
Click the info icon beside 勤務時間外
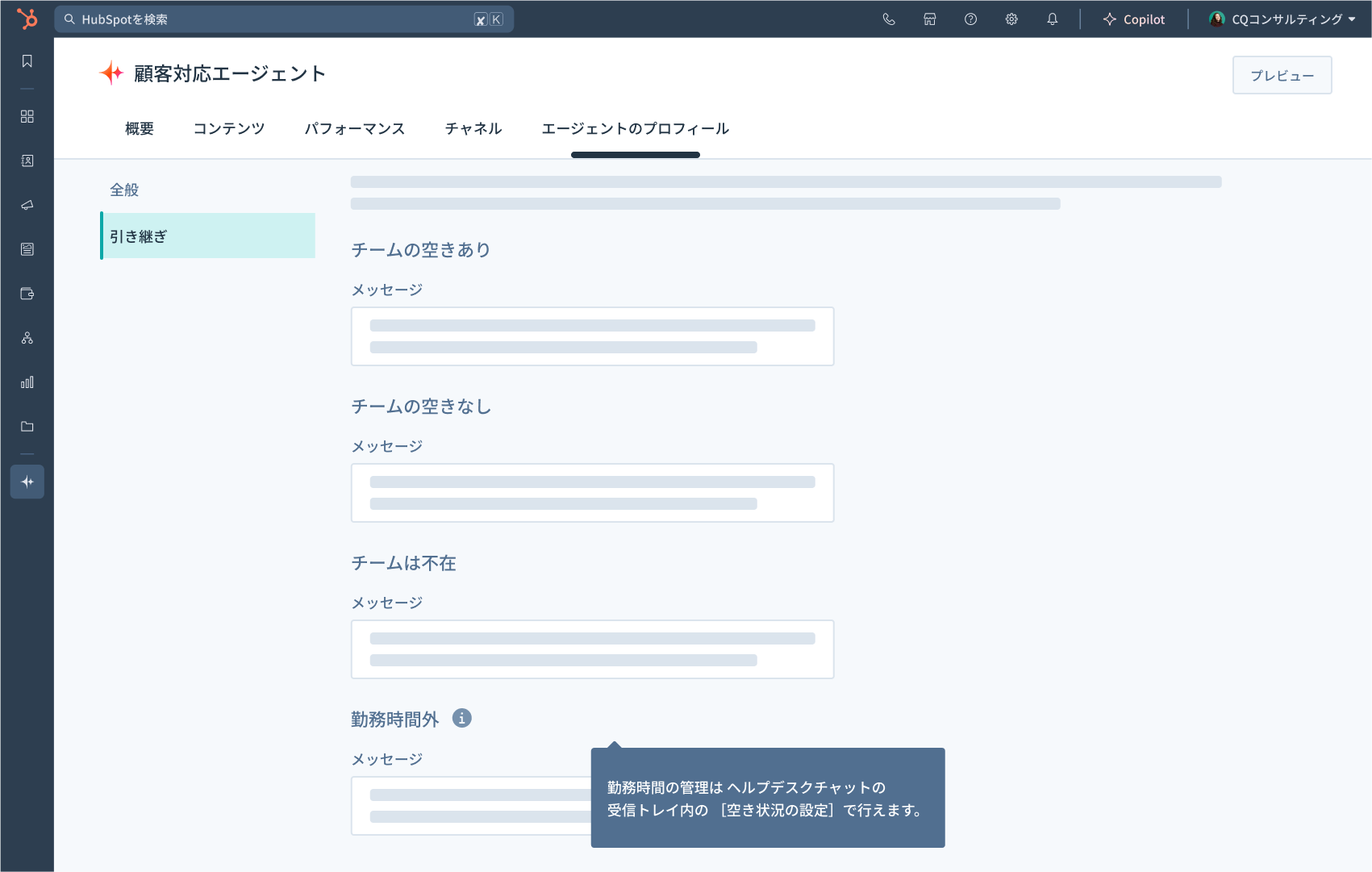462,718
